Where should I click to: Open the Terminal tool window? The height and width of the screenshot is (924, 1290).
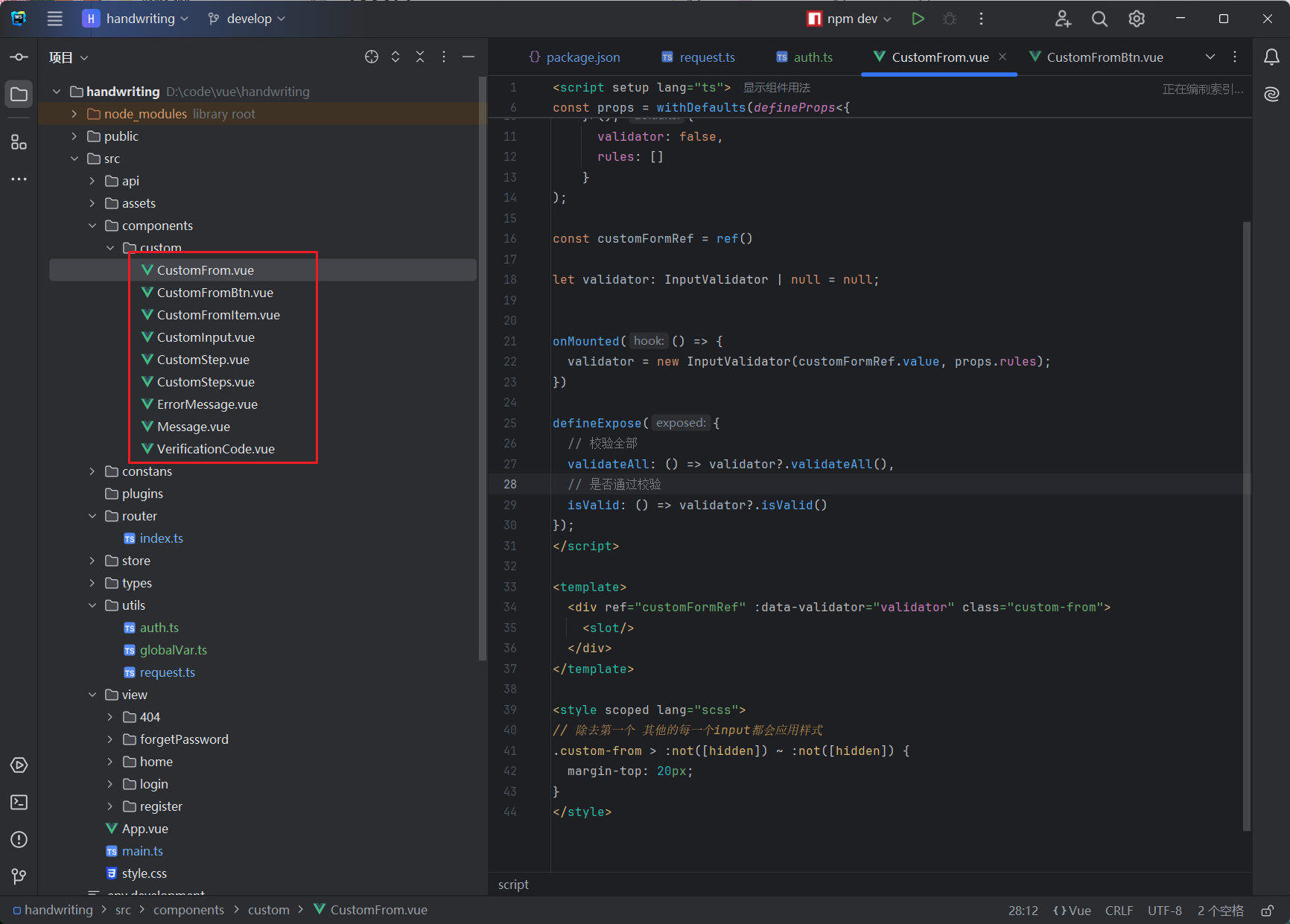coord(19,802)
